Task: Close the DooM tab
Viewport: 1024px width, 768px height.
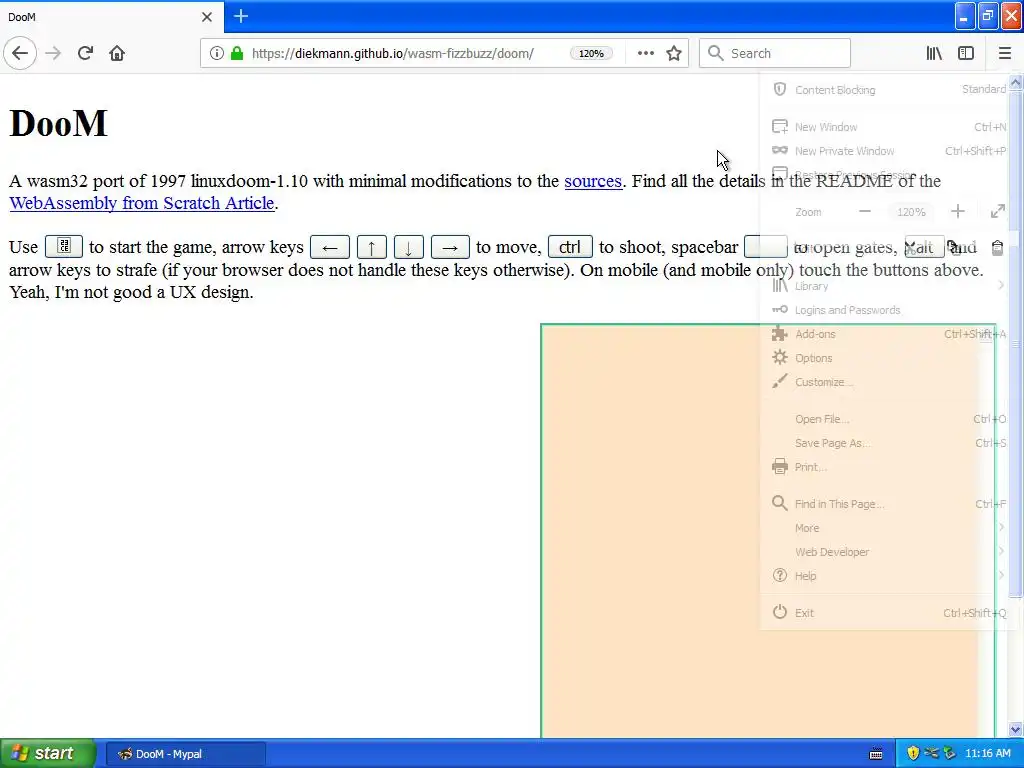Action: (206, 17)
